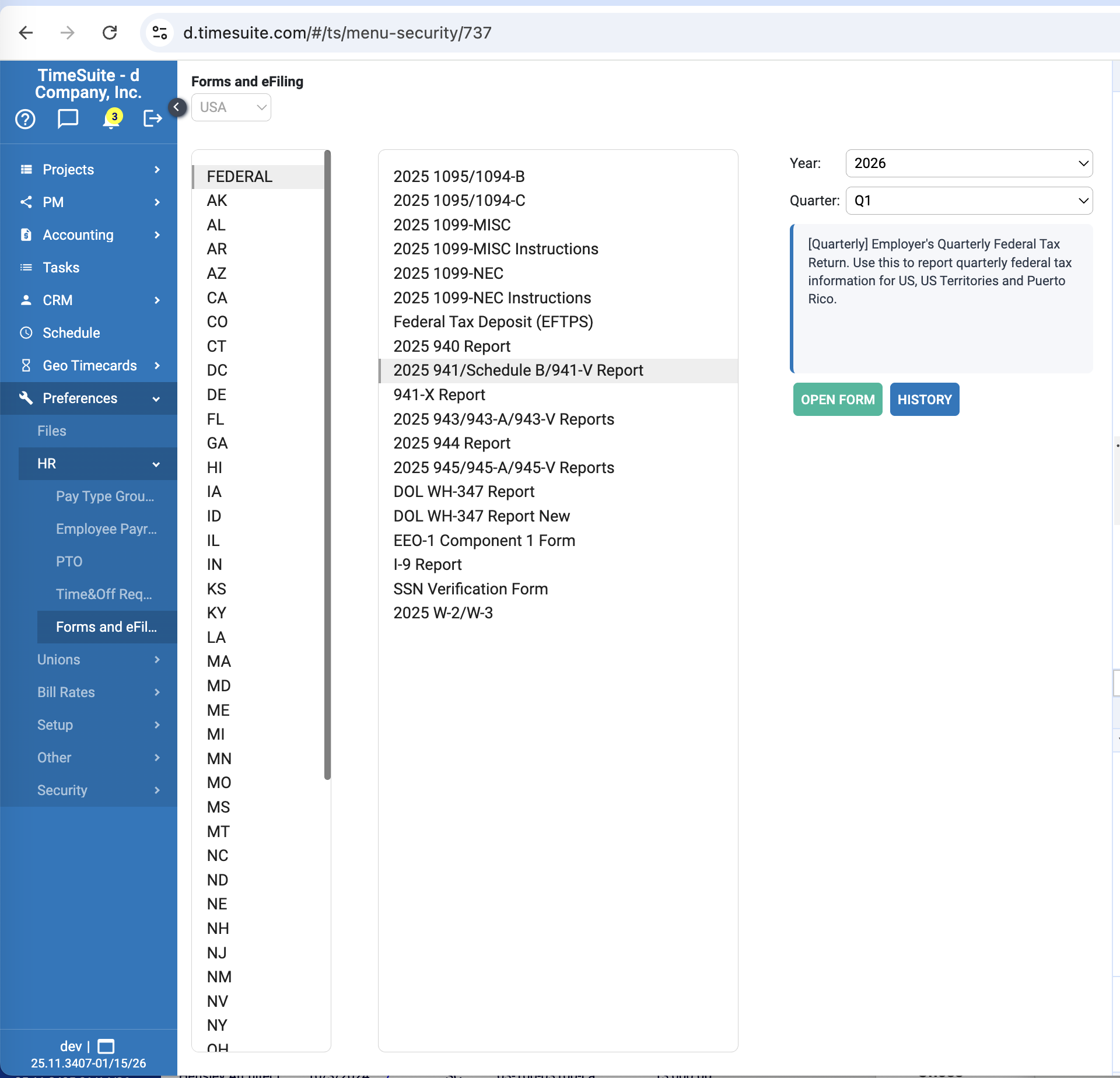Click the browser back arrow

pos(26,33)
